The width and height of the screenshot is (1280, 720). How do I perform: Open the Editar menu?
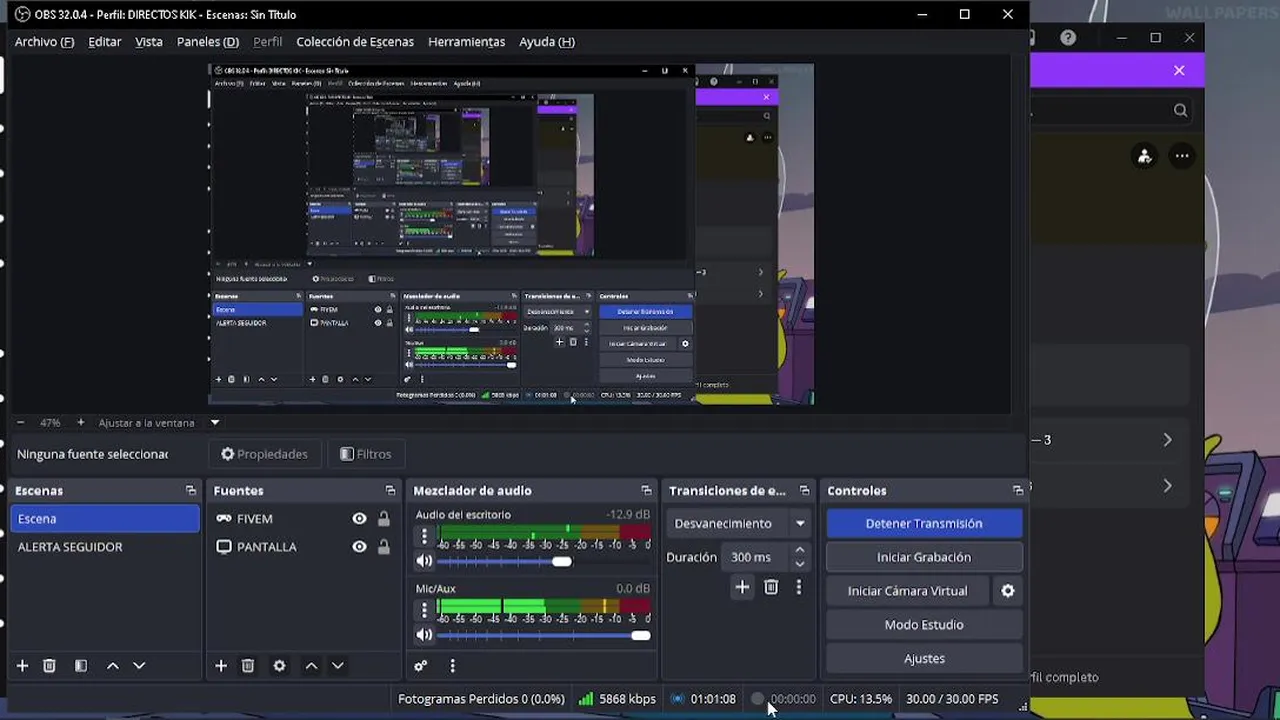click(x=104, y=42)
